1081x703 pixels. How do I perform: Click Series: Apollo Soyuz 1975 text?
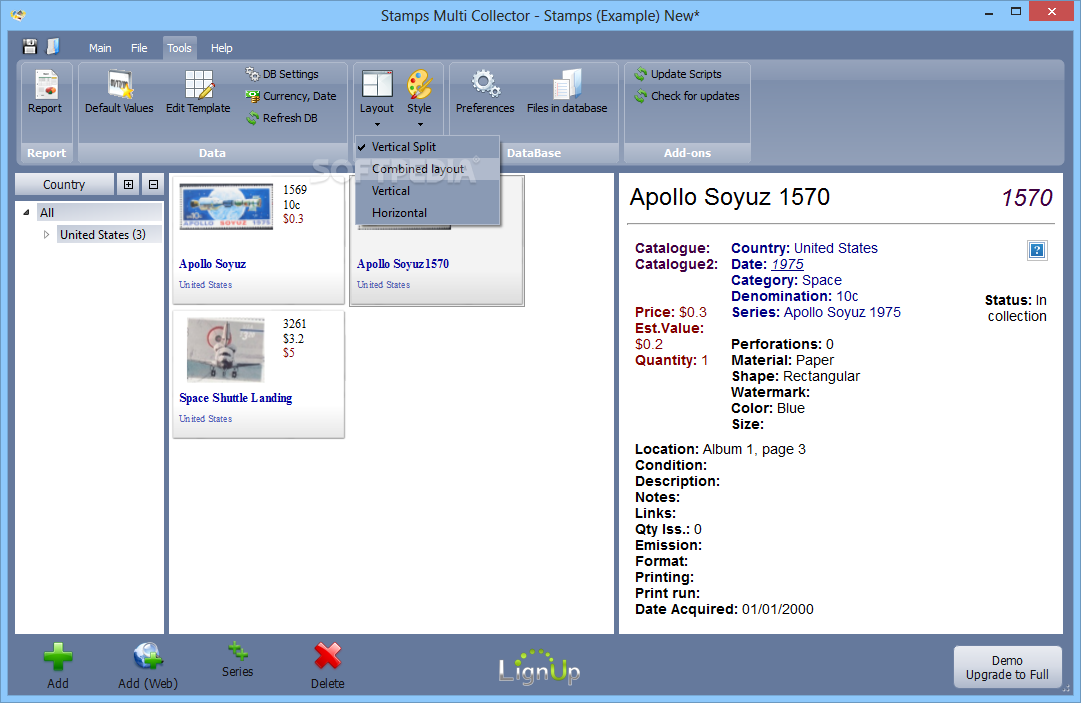coord(816,312)
